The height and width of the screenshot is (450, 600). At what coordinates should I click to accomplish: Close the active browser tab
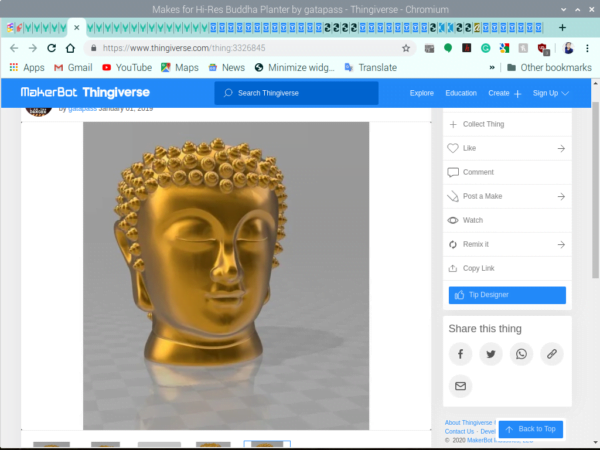(77, 28)
